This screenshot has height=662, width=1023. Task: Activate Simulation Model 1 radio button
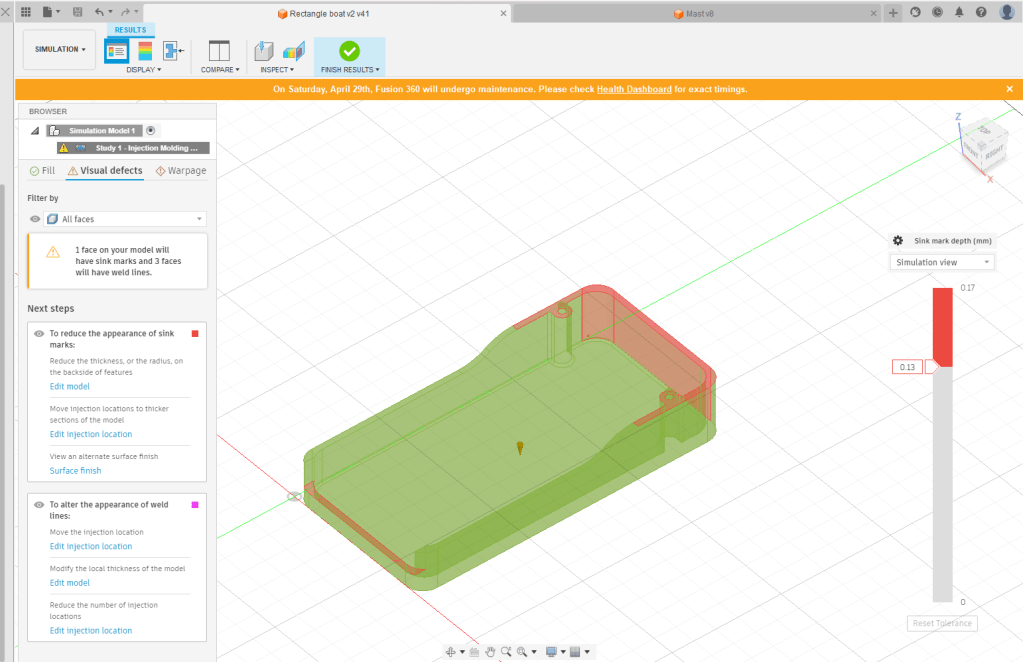(x=151, y=130)
